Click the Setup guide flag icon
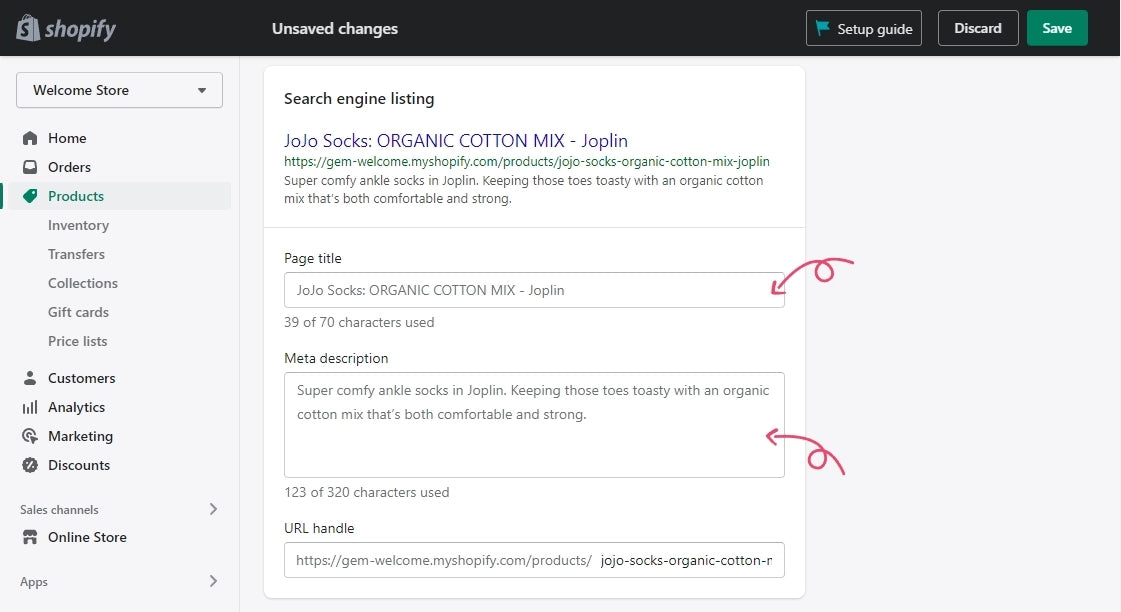The height and width of the screenshot is (612, 1121). 822,28
